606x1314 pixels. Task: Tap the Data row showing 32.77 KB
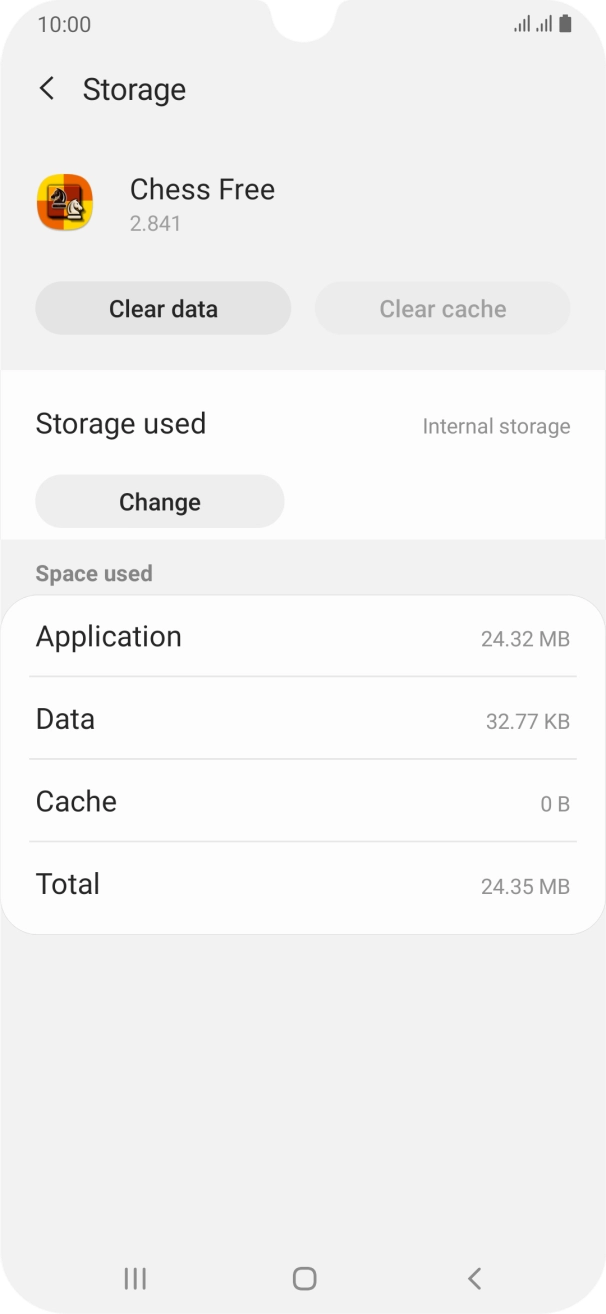pyautogui.click(x=303, y=720)
